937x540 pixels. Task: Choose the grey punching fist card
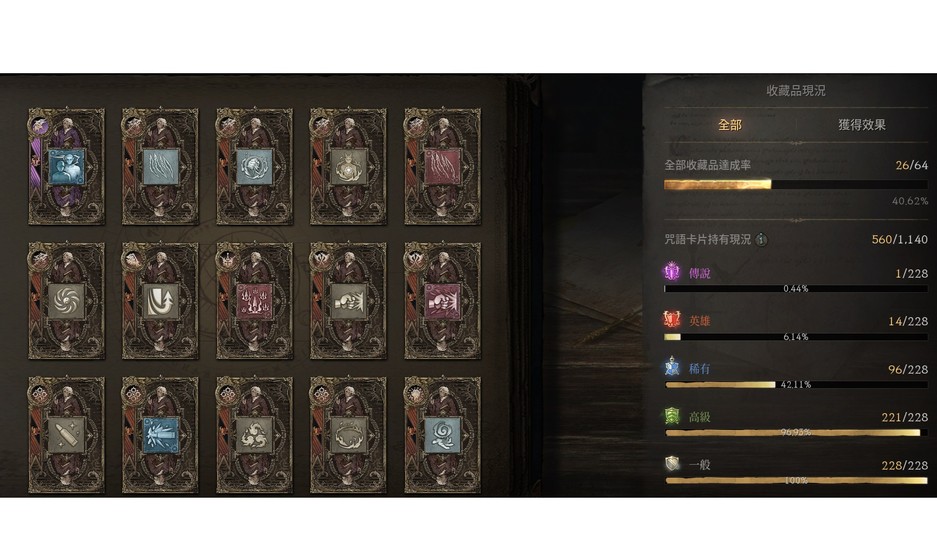click(x=348, y=300)
